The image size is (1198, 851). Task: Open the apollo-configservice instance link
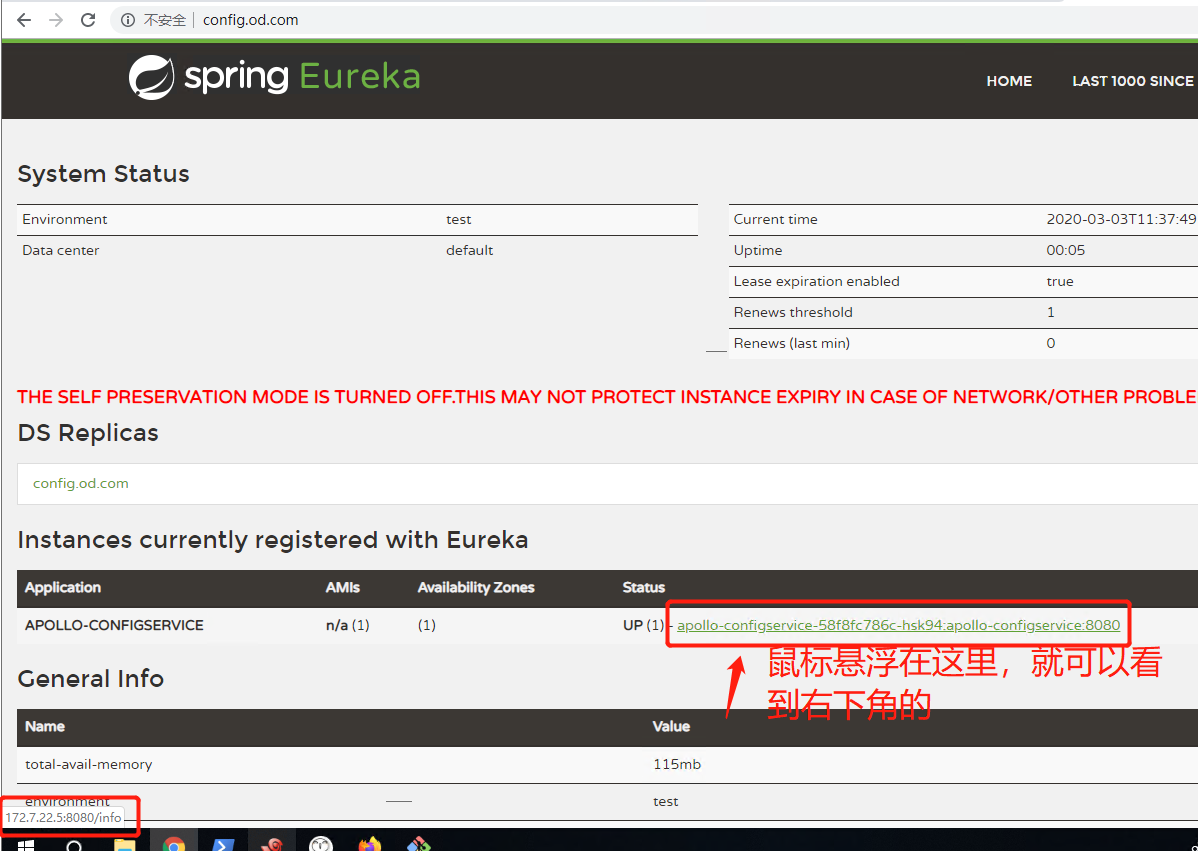point(898,625)
